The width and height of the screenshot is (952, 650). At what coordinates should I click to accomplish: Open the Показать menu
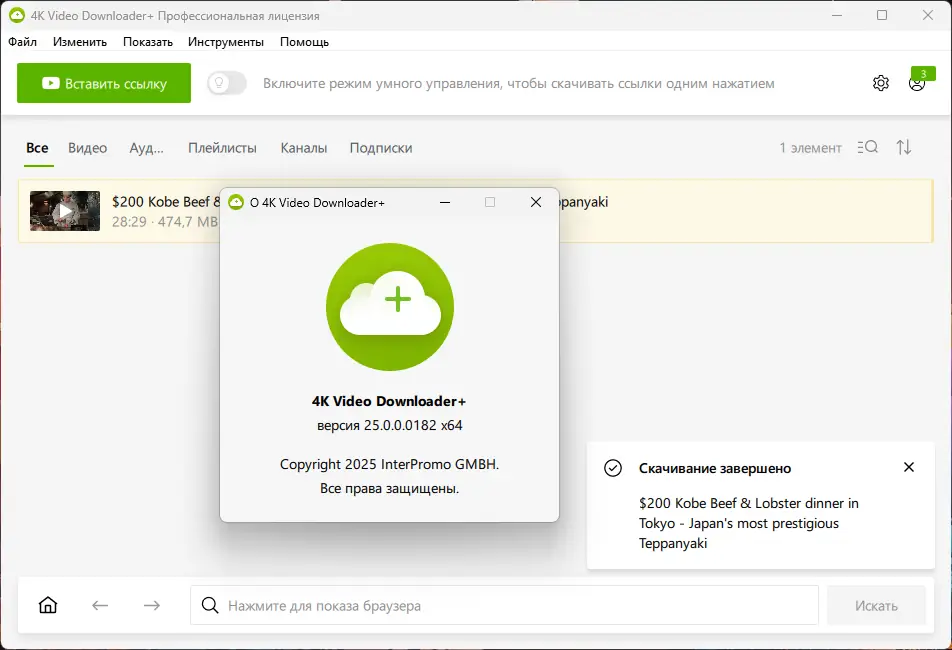point(148,42)
